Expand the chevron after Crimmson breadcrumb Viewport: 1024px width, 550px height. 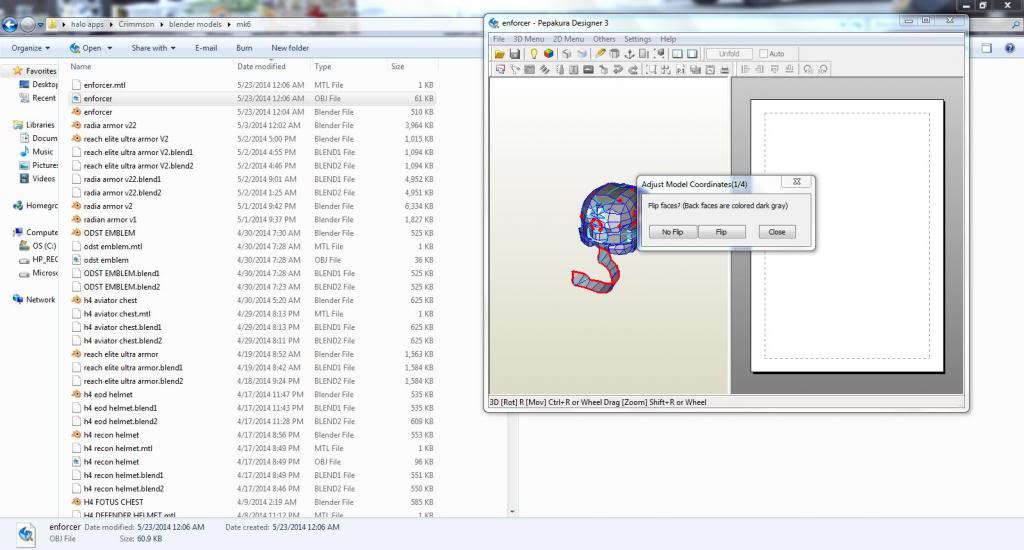162,24
